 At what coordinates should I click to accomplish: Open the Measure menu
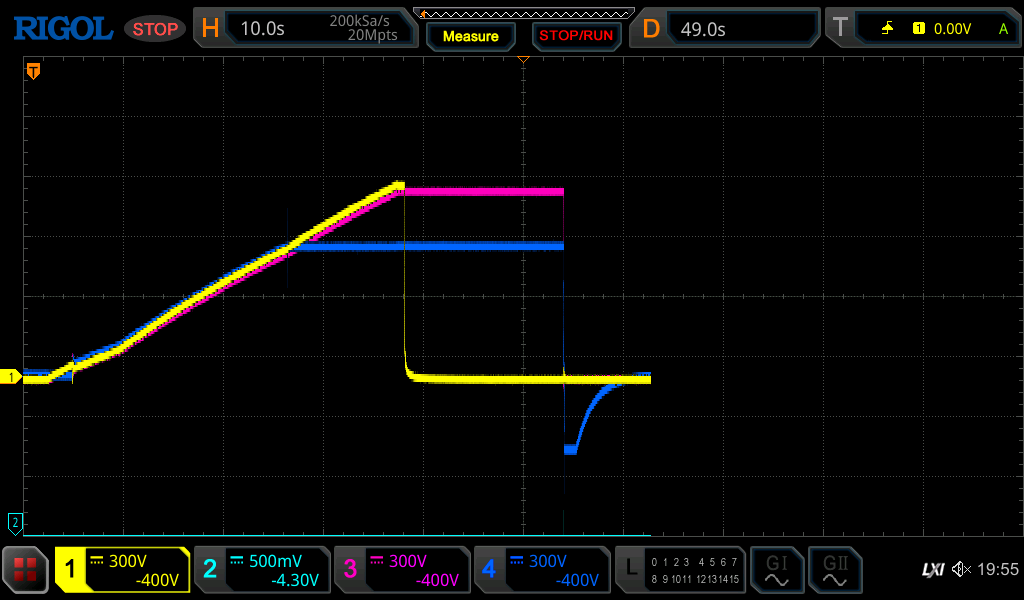click(x=470, y=36)
